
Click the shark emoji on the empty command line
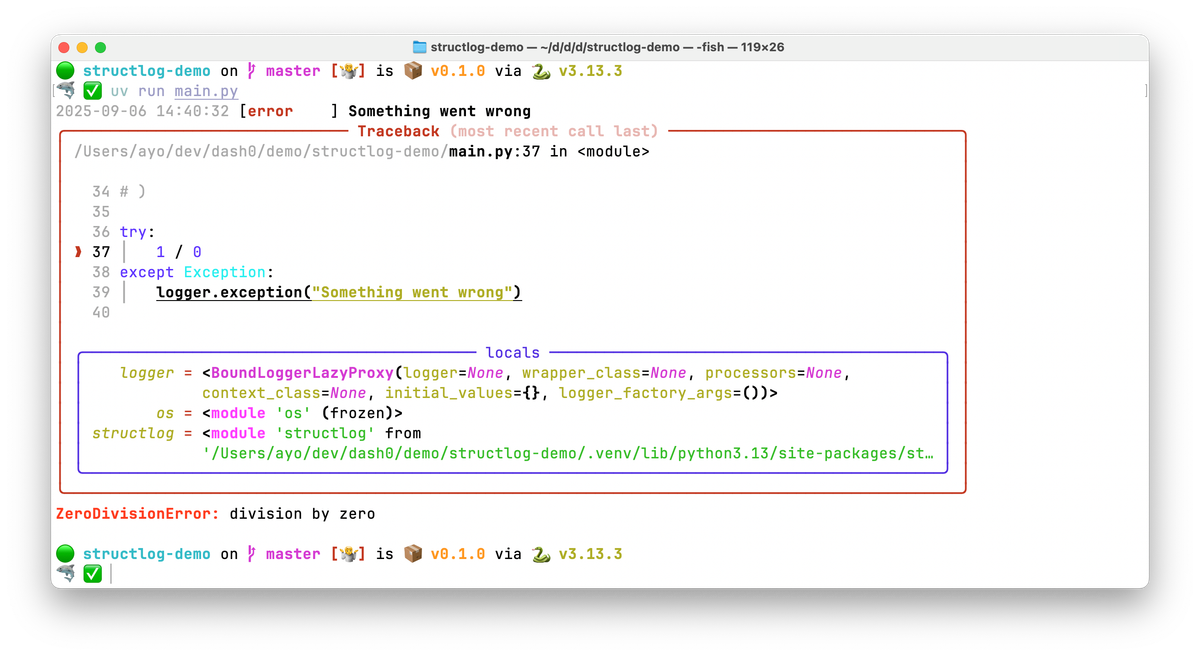(66, 574)
